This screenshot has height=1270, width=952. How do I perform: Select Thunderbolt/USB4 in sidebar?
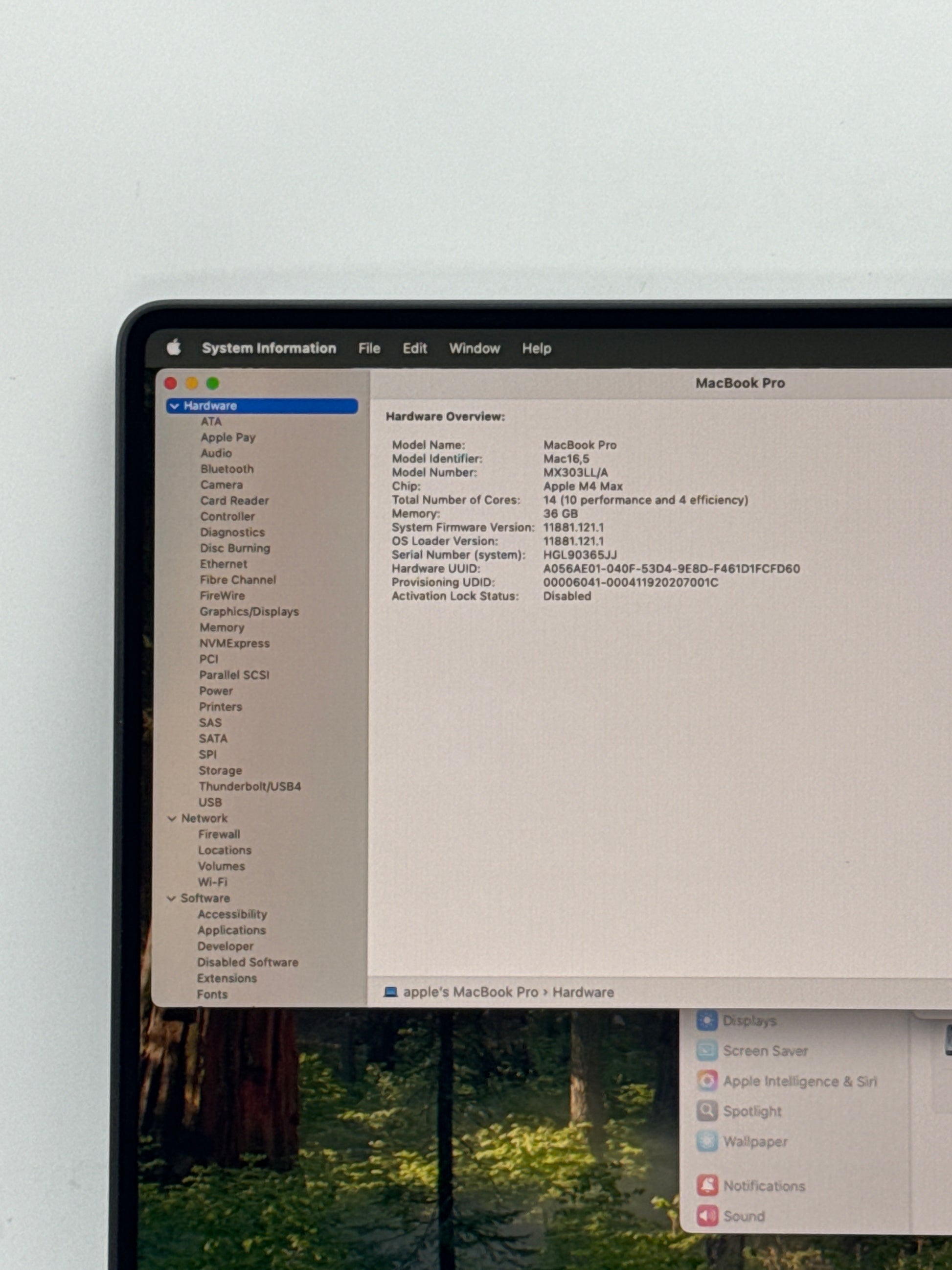249,786
